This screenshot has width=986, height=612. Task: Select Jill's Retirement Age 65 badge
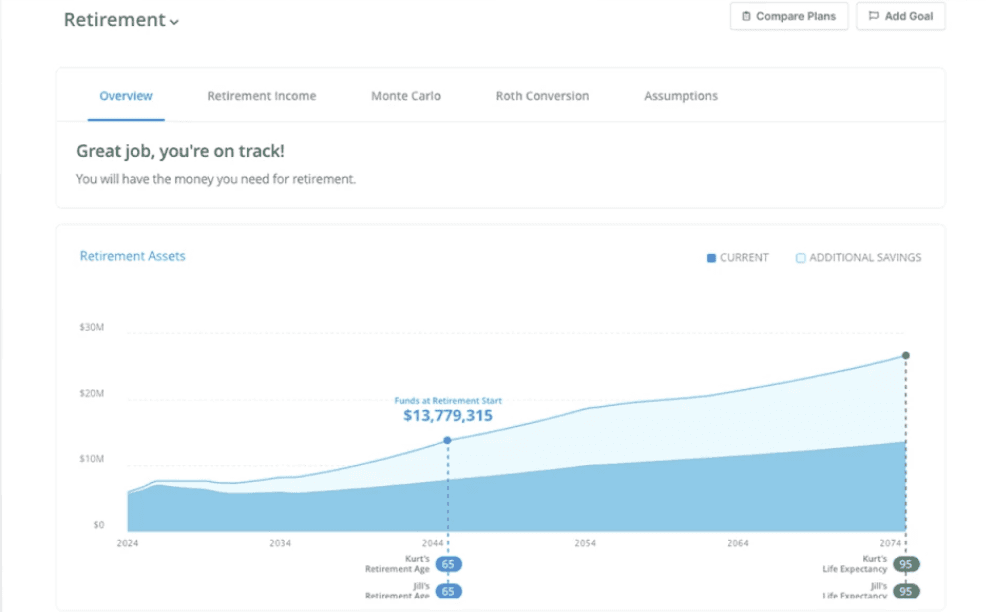[x=448, y=591]
